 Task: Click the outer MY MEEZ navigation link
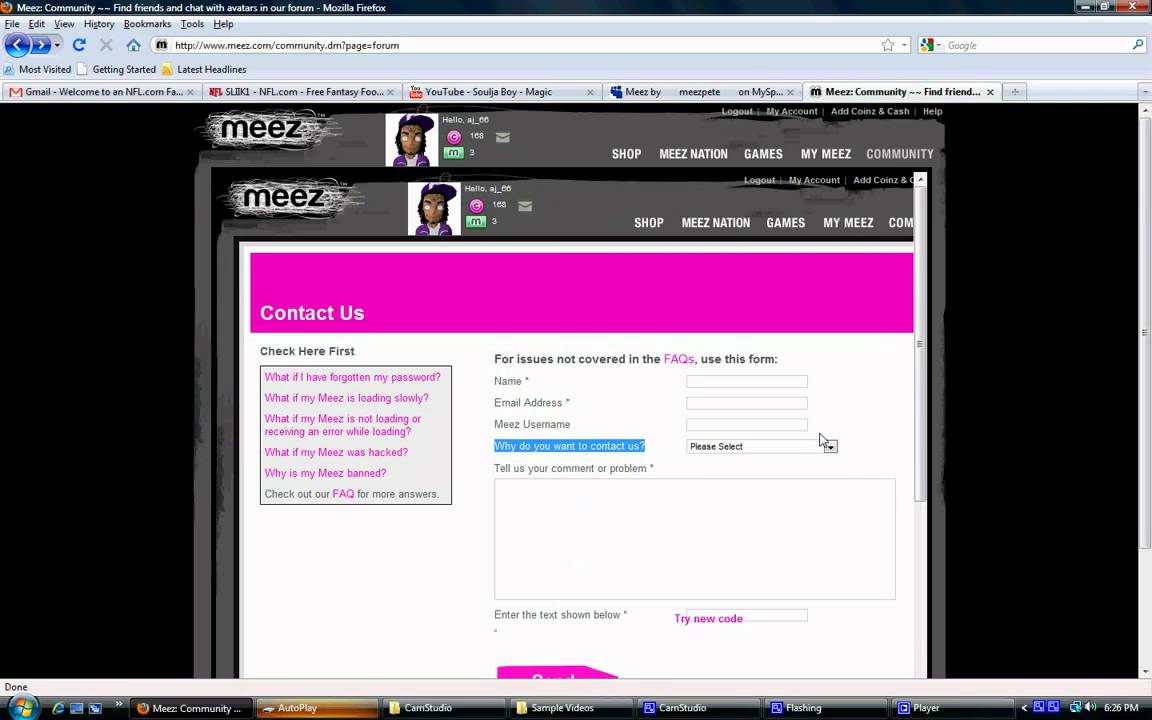tap(826, 154)
